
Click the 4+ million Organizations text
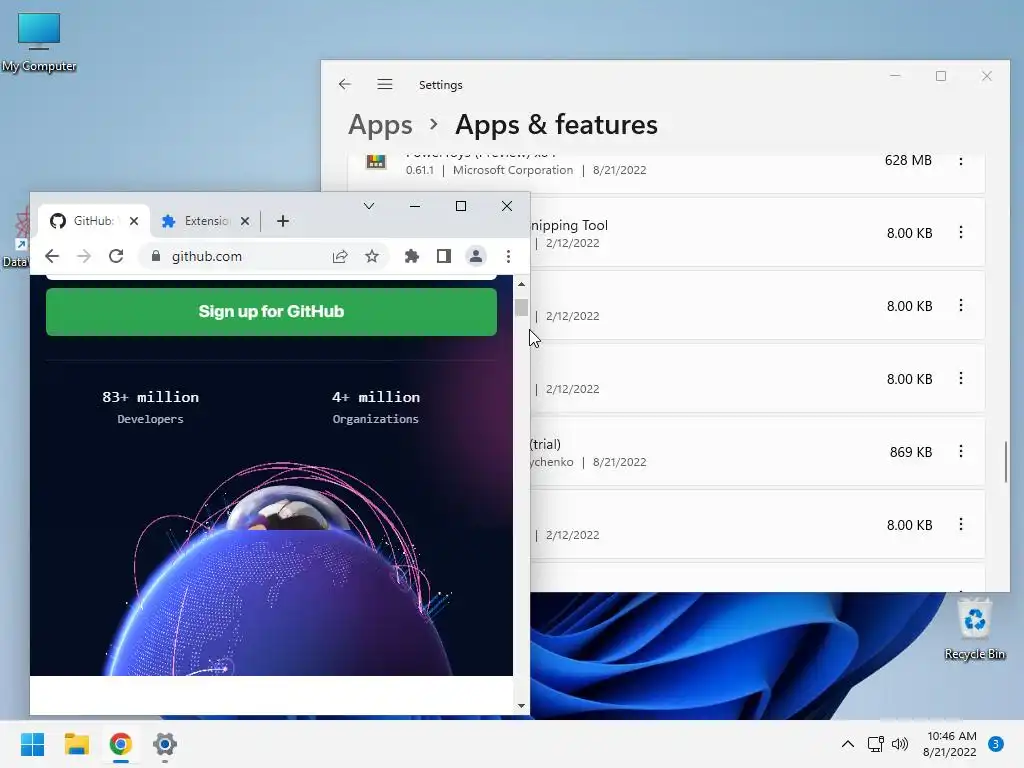(x=376, y=407)
